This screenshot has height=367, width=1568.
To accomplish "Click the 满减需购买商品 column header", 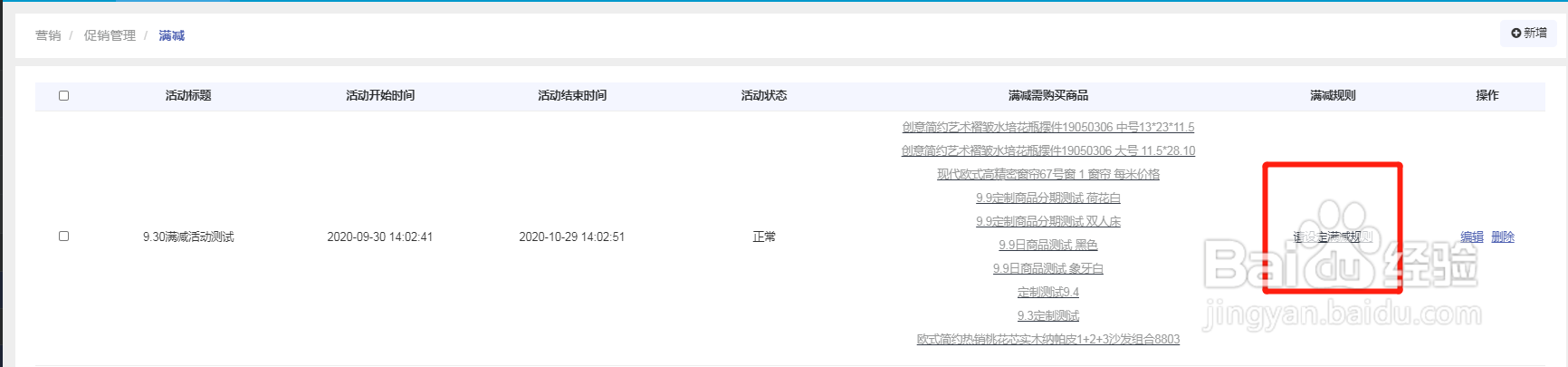I will click(1048, 95).
